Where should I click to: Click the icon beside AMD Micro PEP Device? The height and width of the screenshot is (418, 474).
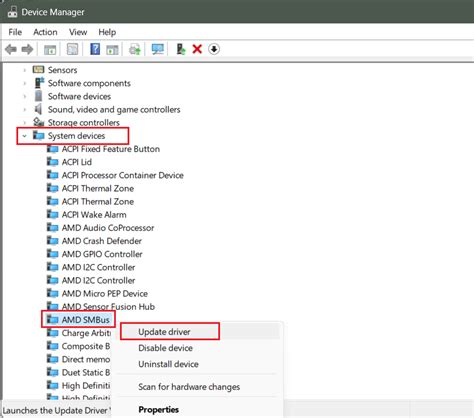point(52,293)
